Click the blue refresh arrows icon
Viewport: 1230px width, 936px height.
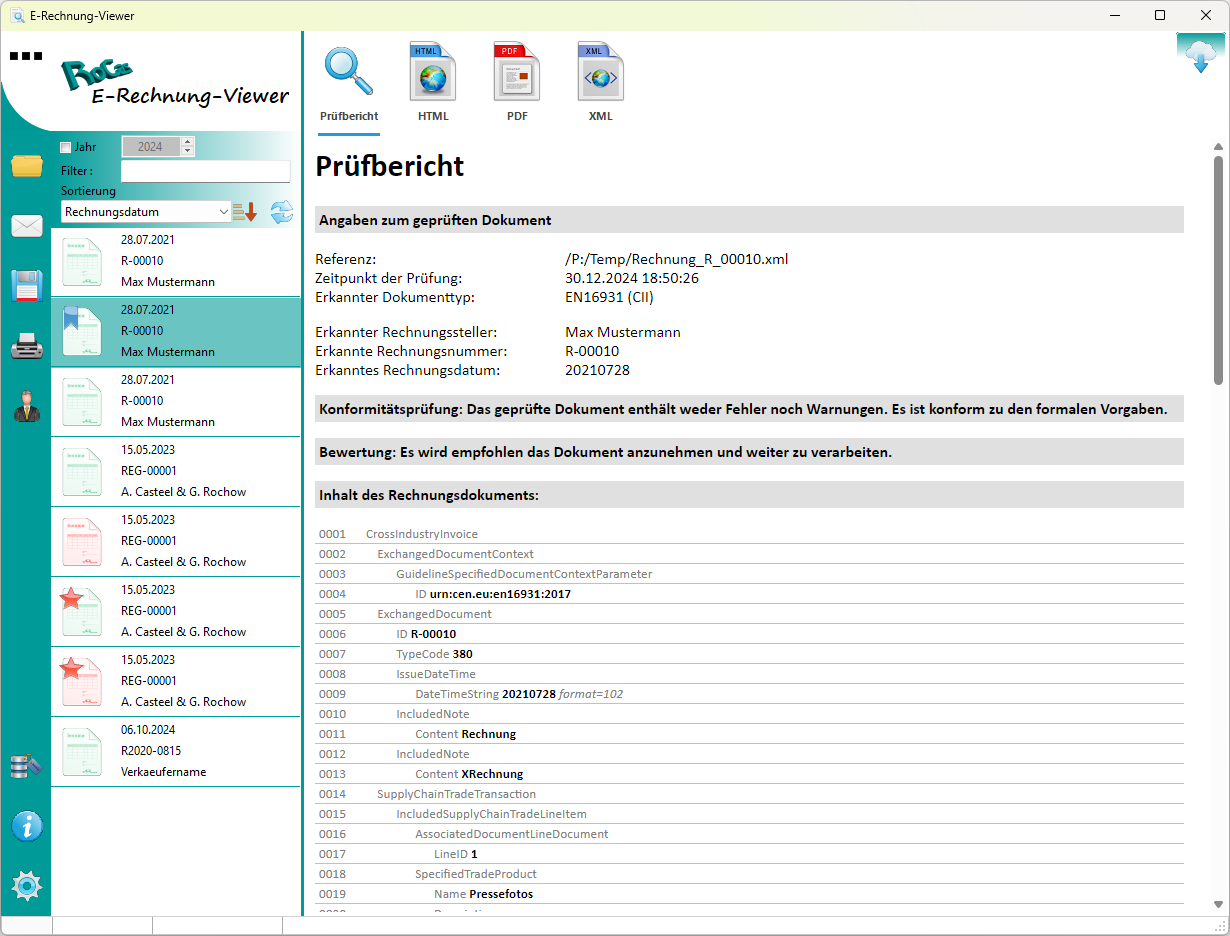[x=282, y=212]
